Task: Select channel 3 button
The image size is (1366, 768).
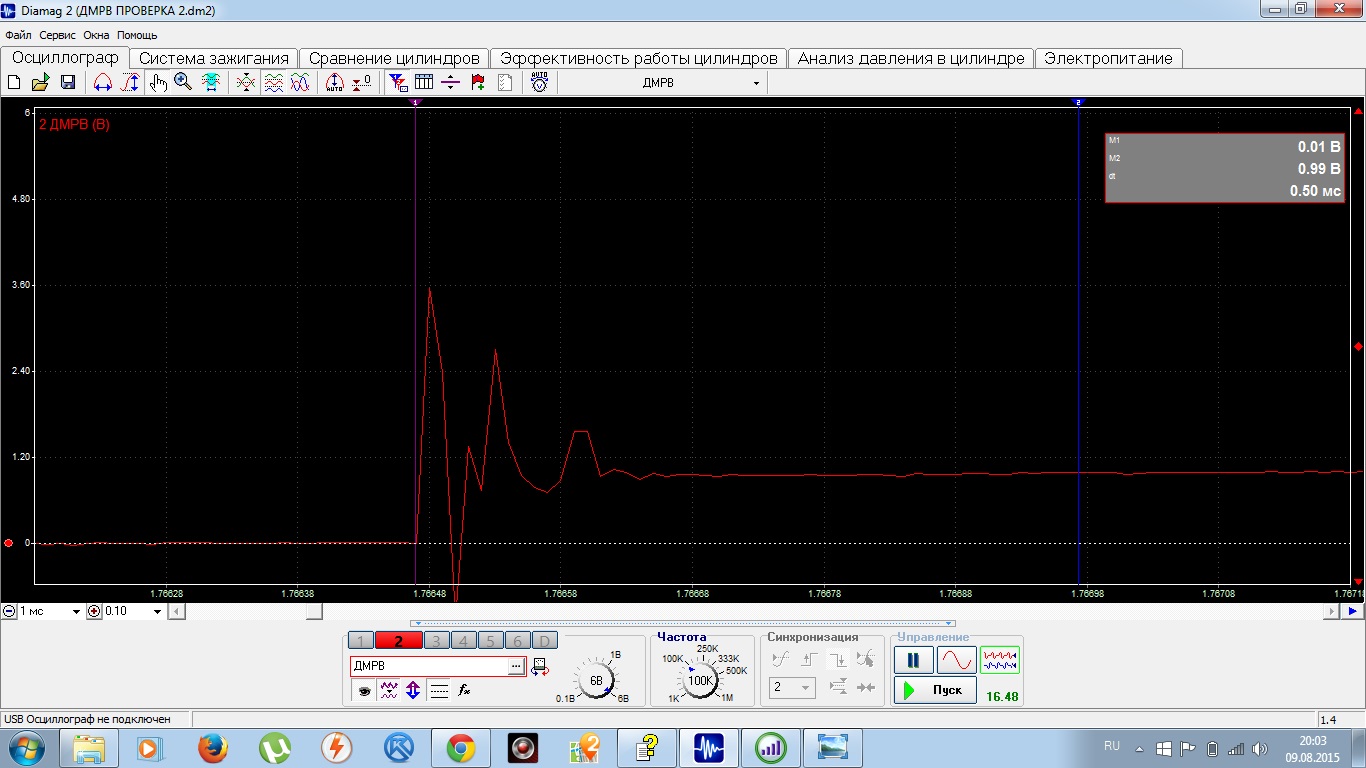Action: 436,642
